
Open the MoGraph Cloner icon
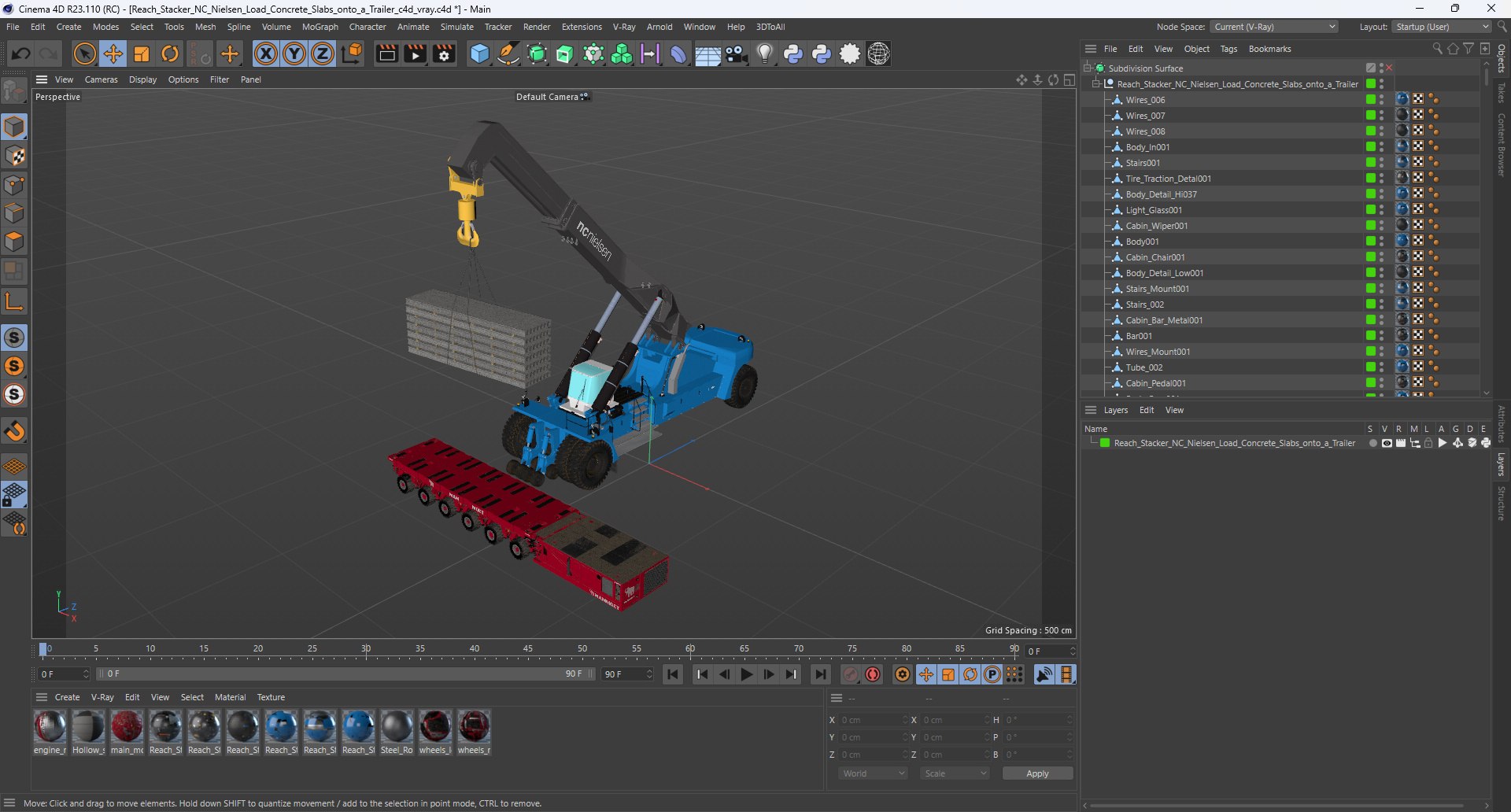click(622, 54)
